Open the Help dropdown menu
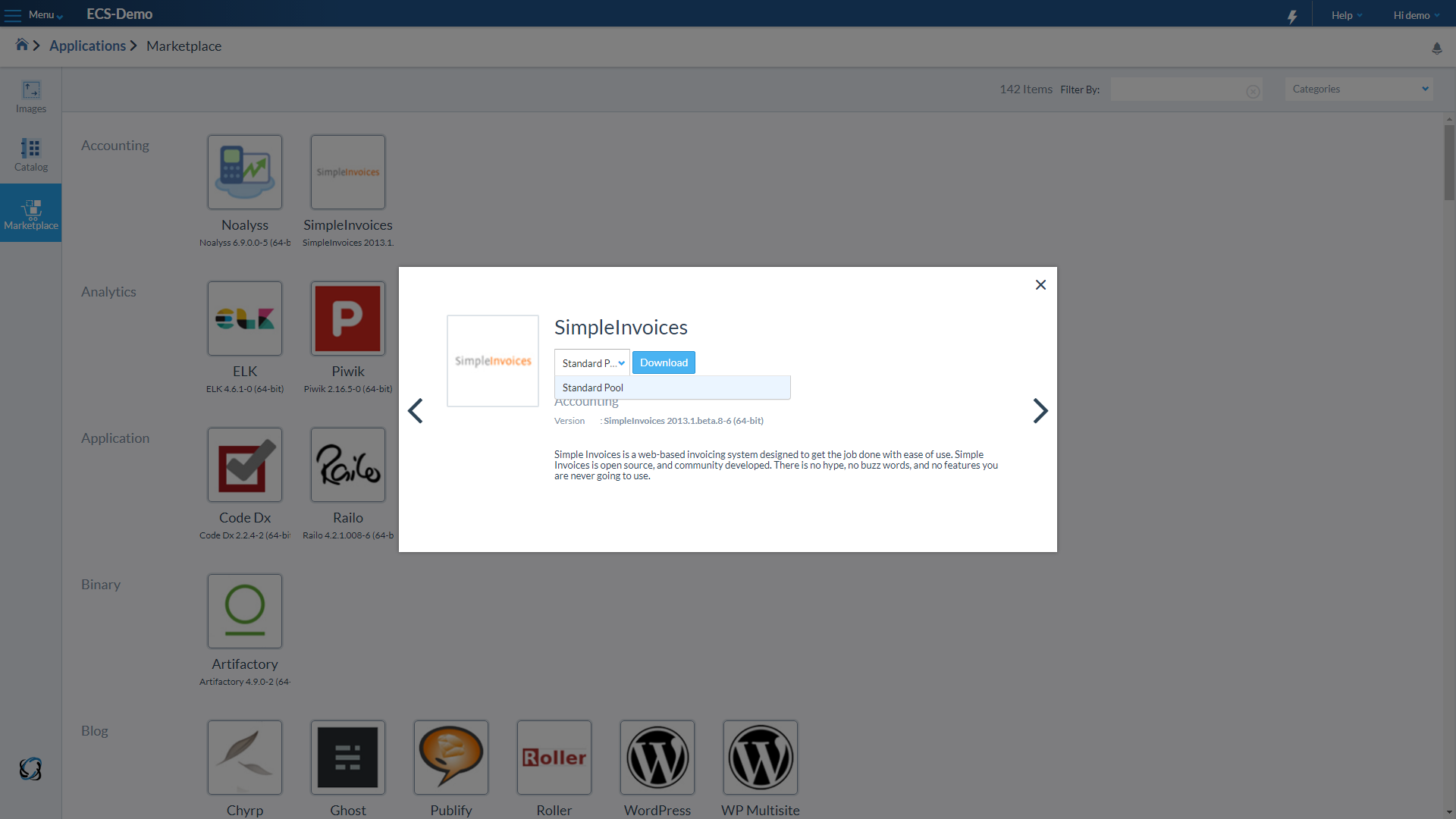Viewport: 1456px width, 819px height. (1347, 15)
